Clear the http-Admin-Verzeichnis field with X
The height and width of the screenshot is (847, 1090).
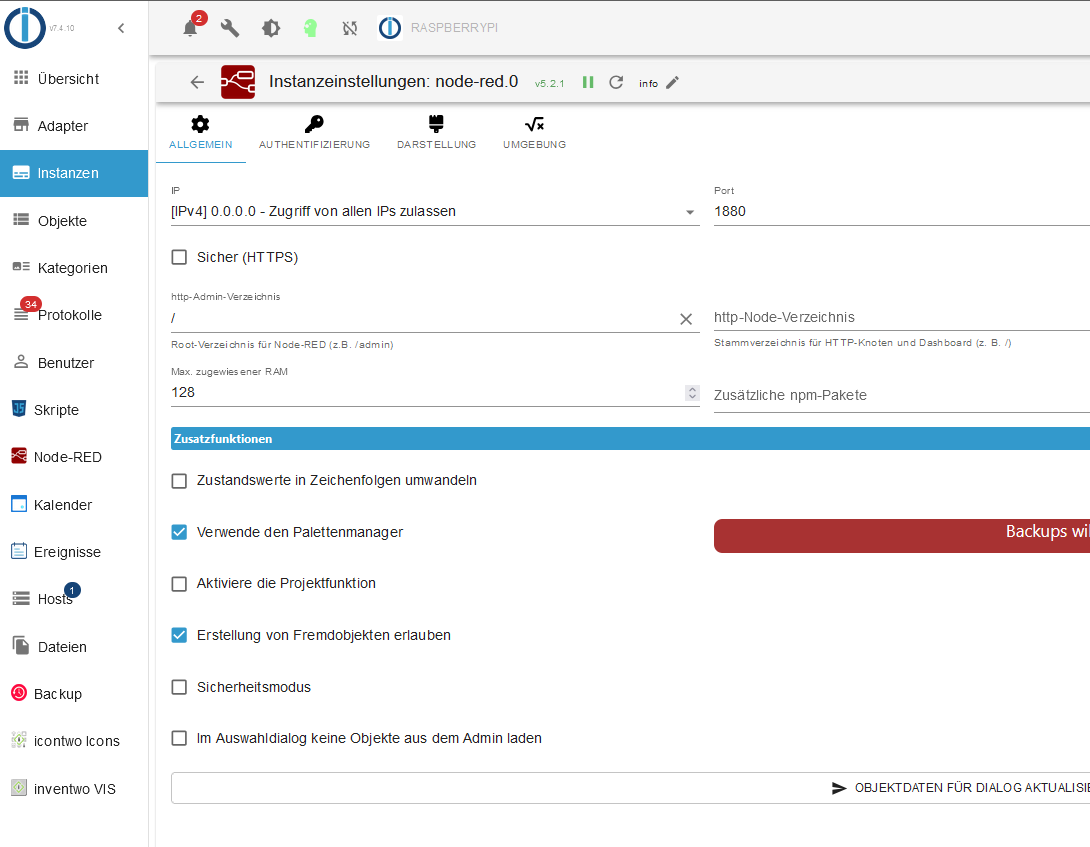pyautogui.click(x=686, y=318)
